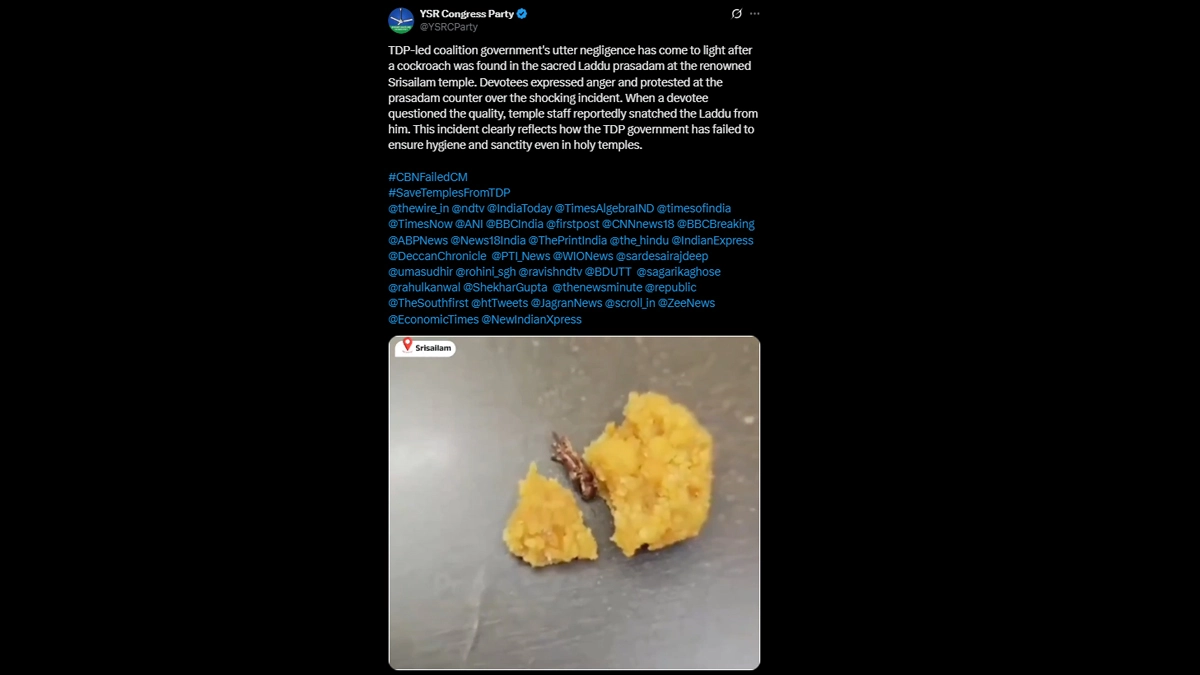
Task: Open the @timesofindia mention
Action: coord(700,208)
